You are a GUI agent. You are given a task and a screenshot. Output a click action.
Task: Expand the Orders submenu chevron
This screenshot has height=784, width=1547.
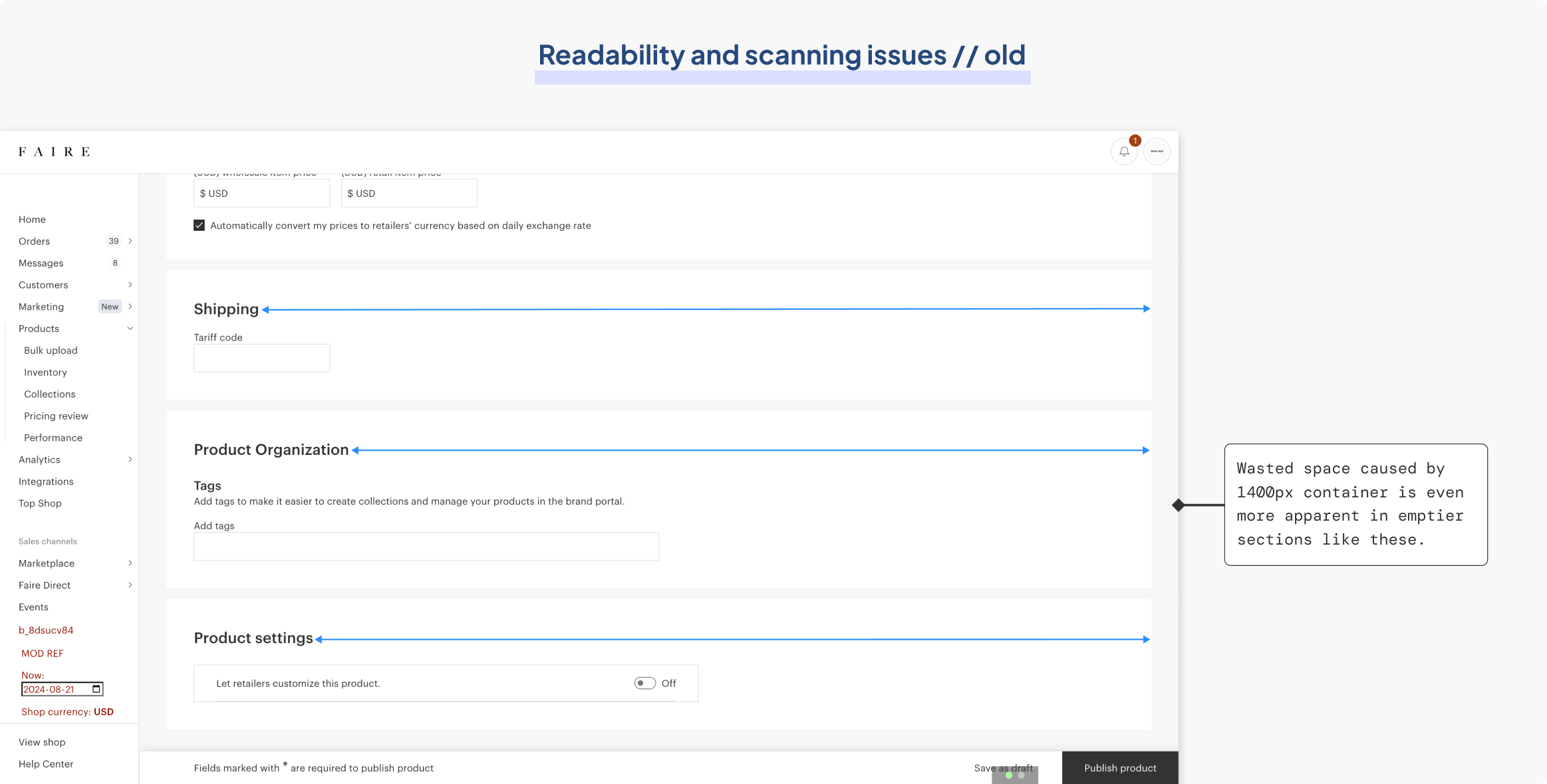coord(130,241)
